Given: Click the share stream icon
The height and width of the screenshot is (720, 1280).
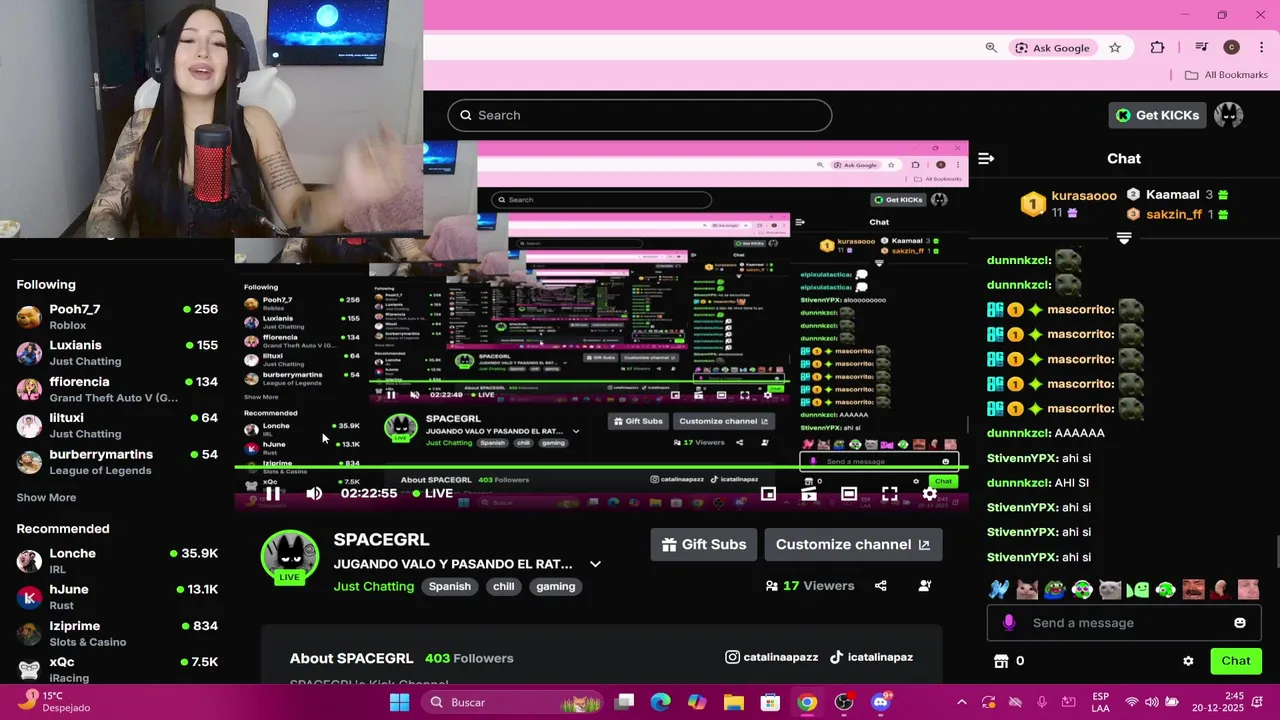Looking at the screenshot, I should [881, 586].
